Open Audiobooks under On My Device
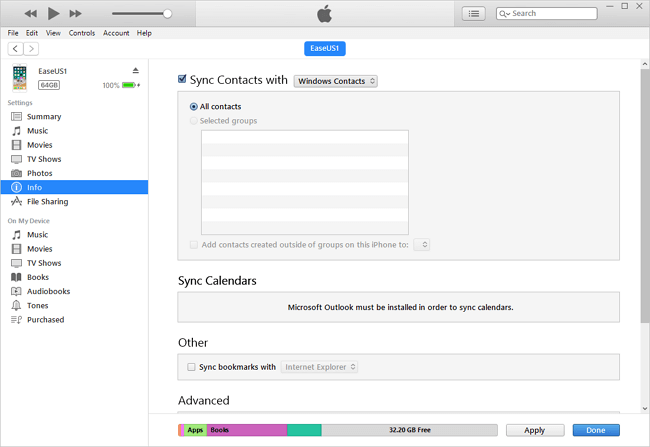This screenshot has width=650, height=447. (x=48, y=291)
